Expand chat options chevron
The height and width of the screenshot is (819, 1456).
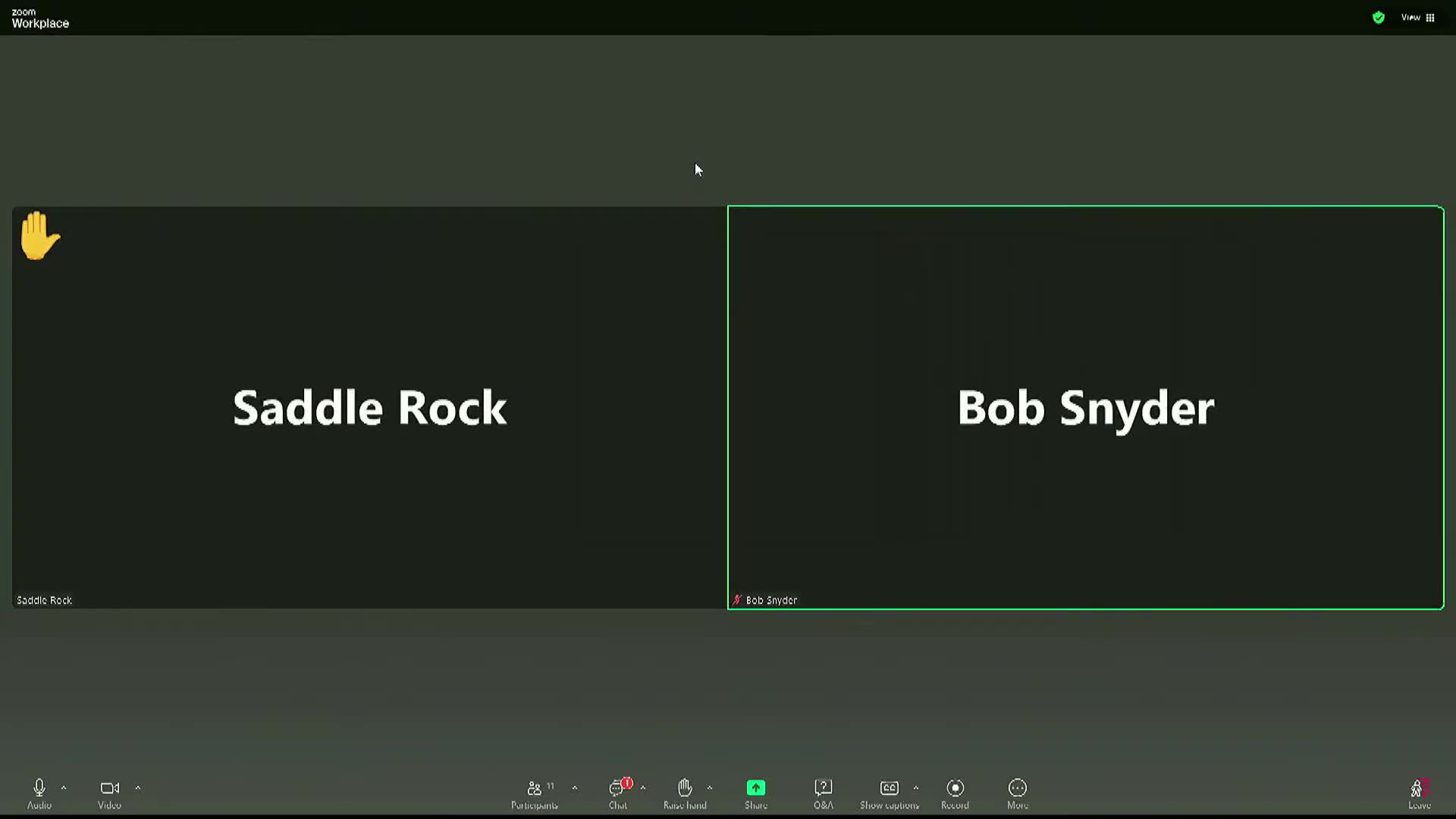click(643, 788)
